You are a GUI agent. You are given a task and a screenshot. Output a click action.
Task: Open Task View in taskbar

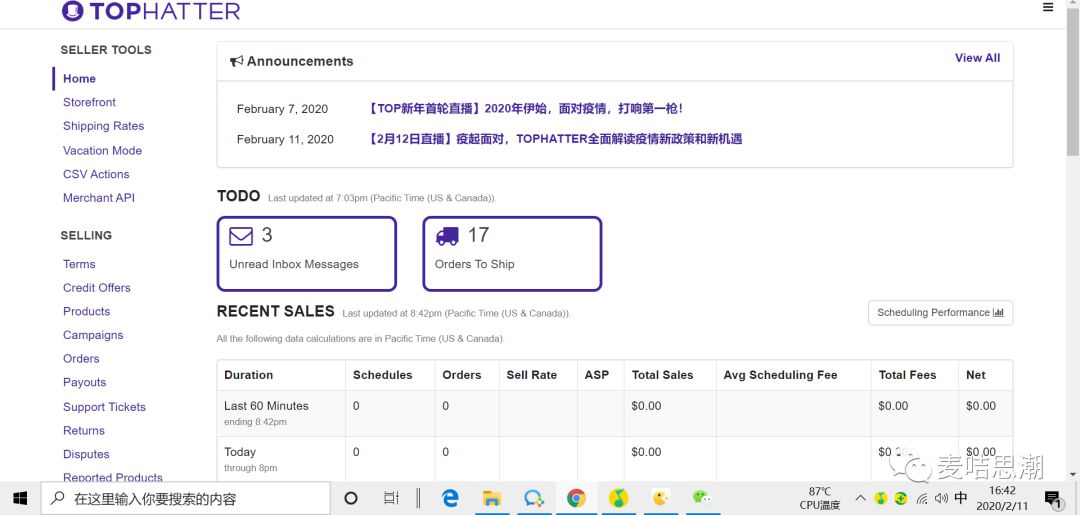(x=391, y=498)
